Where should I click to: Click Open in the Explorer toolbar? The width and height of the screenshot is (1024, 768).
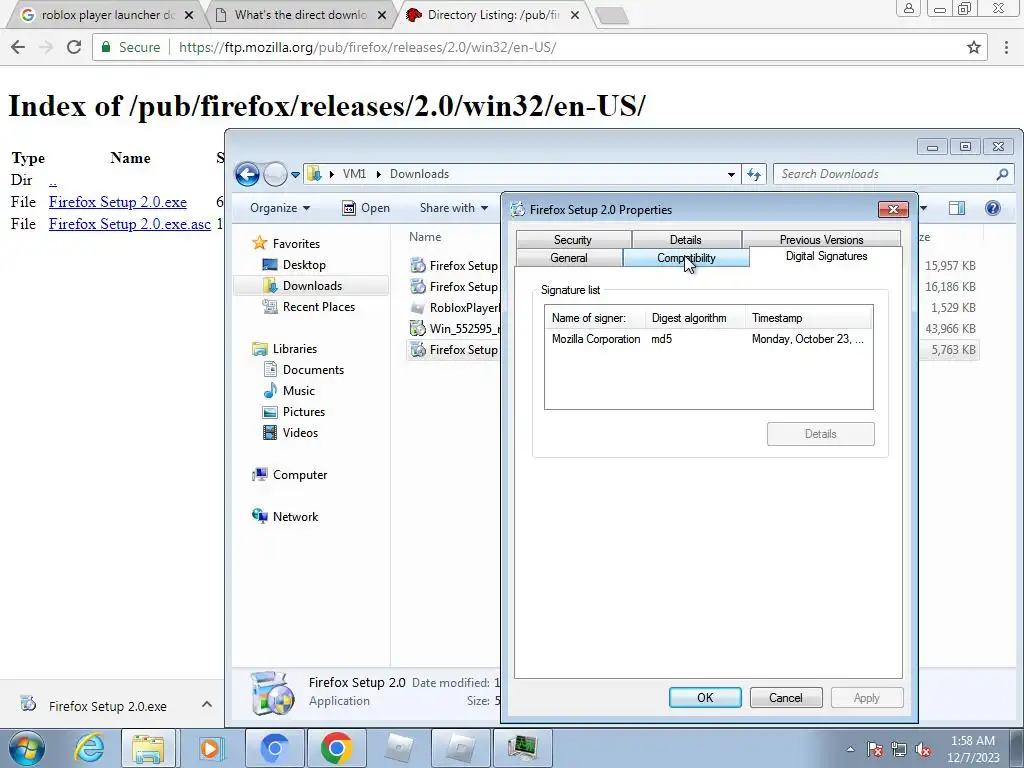[x=366, y=208]
